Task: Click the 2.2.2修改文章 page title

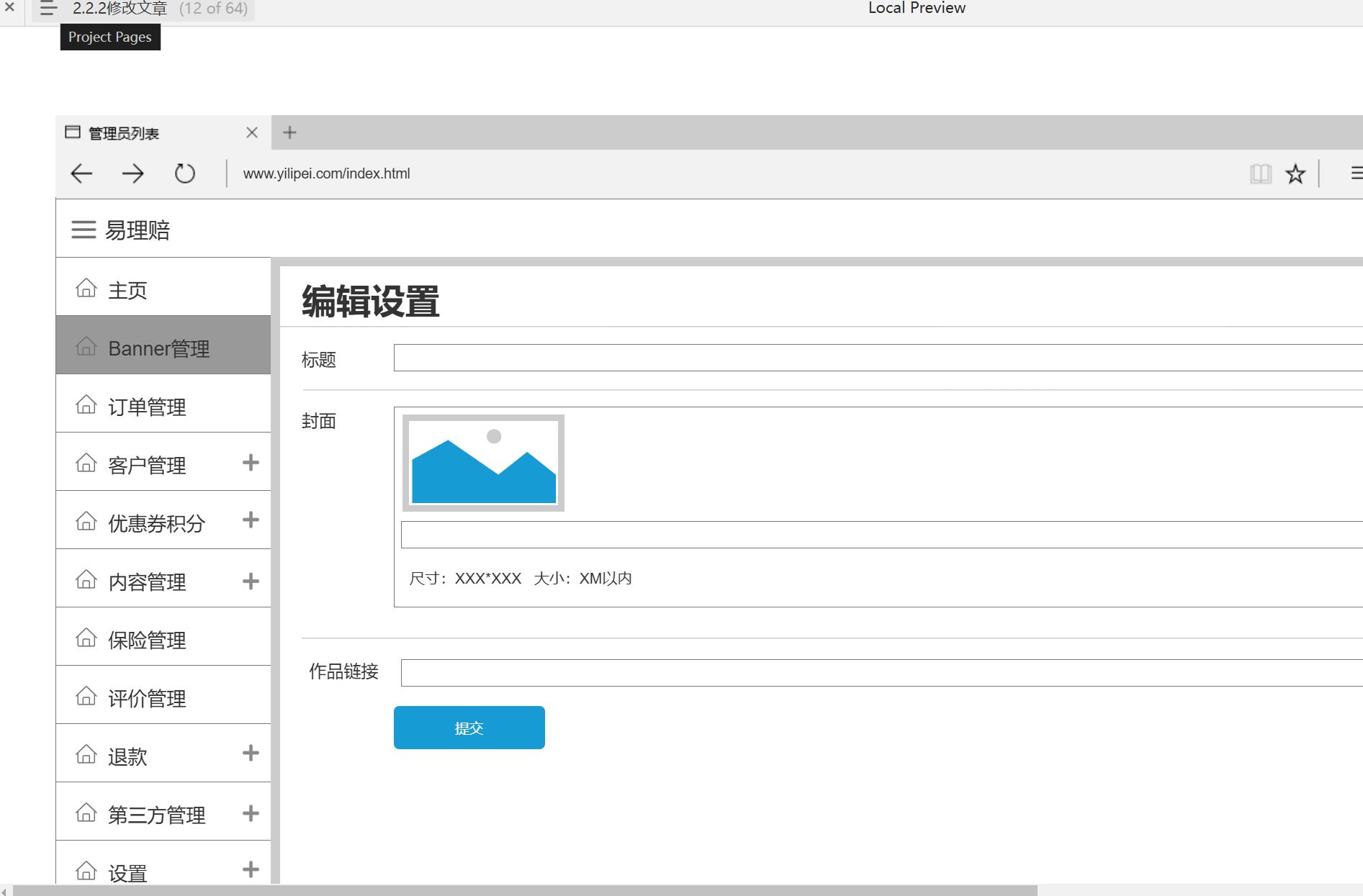Action: point(120,9)
